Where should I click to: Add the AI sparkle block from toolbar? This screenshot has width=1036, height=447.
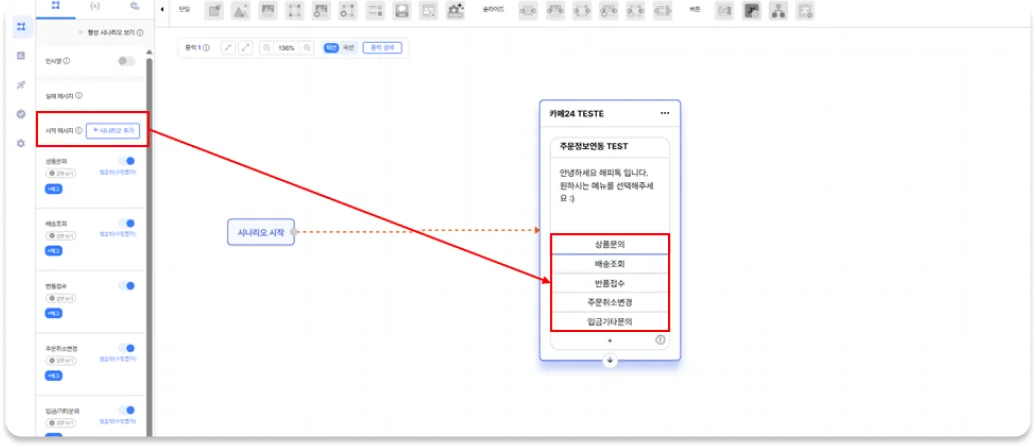[455, 10]
